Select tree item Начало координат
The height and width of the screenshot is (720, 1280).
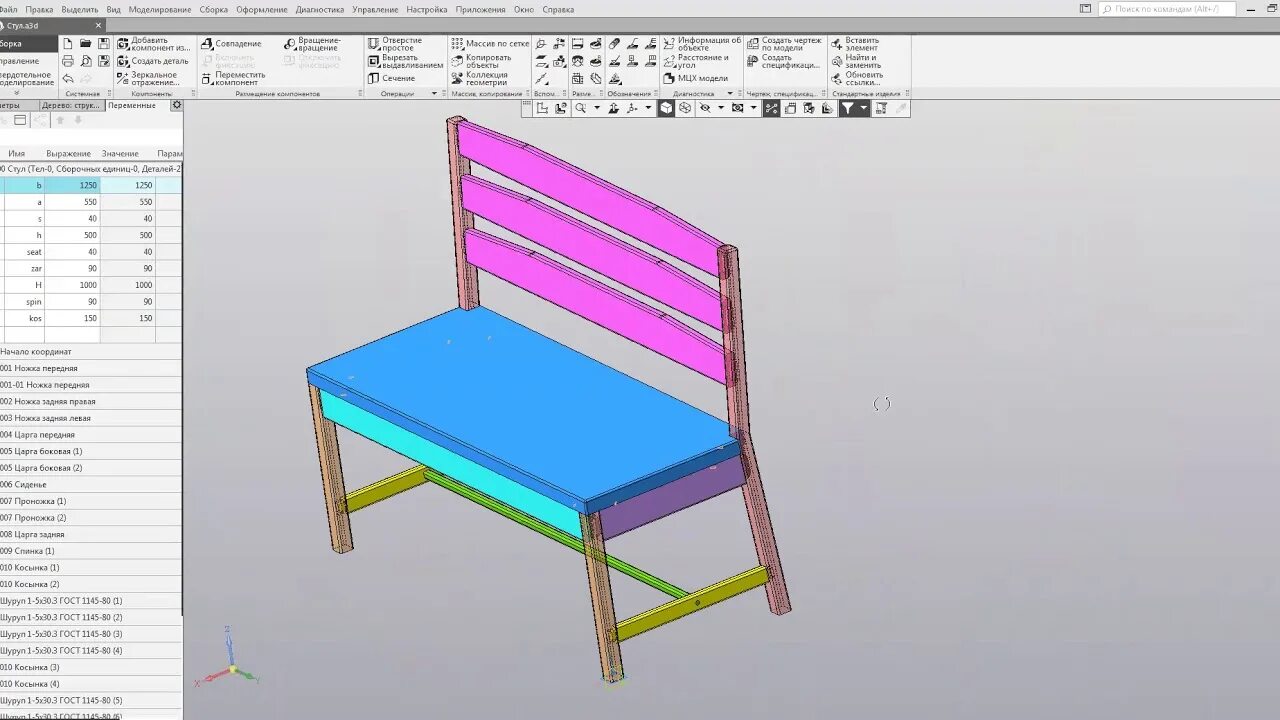91,351
